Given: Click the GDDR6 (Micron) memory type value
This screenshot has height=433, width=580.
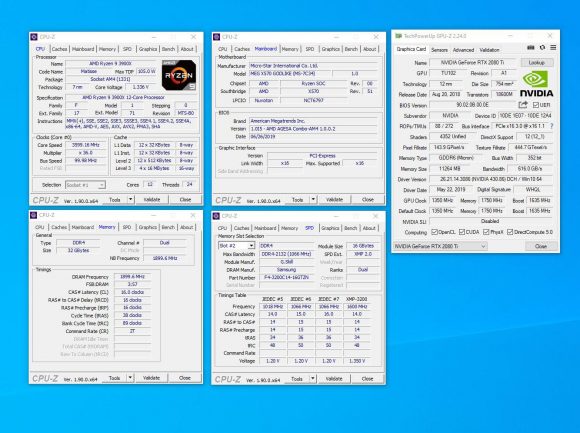Looking at the screenshot, I should [x=456, y=158].
